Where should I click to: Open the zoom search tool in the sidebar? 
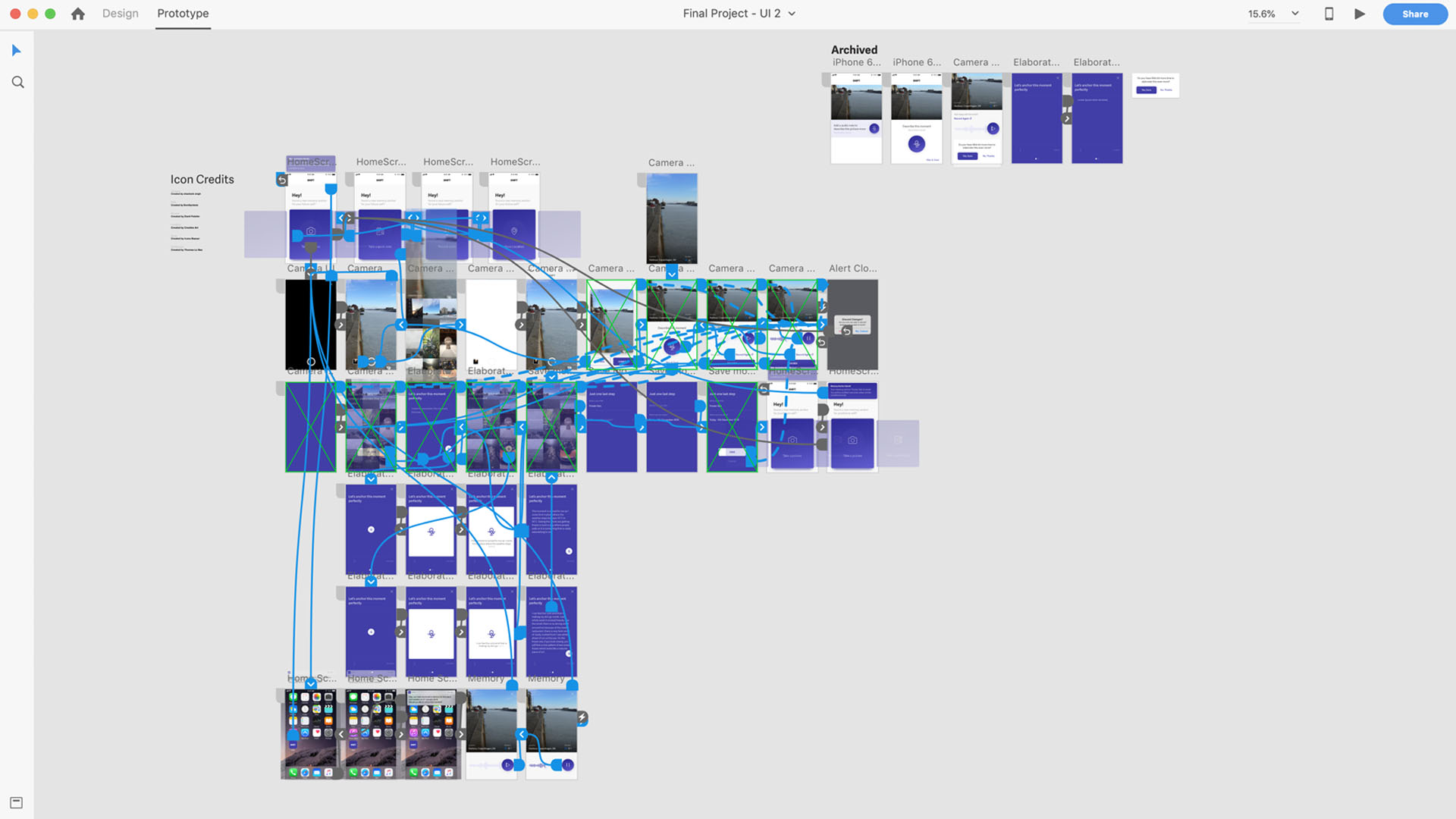pos(17,81)
